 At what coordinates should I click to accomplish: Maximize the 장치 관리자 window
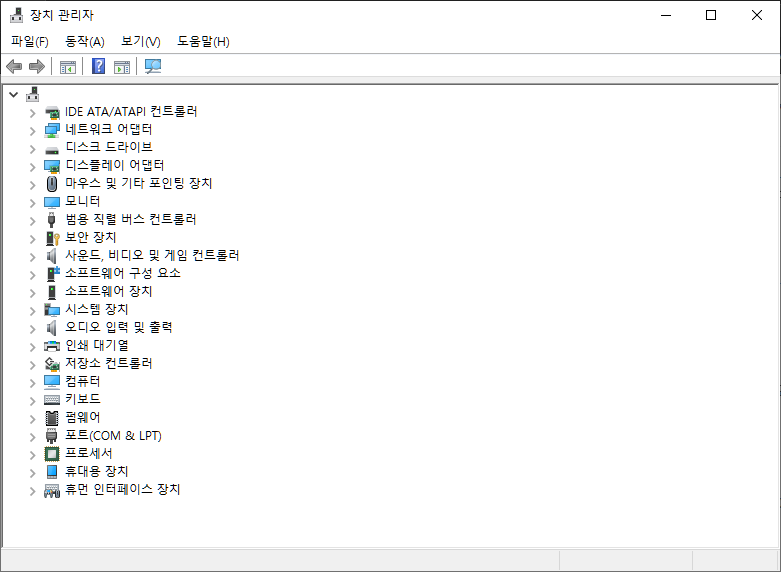pos(711,15)
